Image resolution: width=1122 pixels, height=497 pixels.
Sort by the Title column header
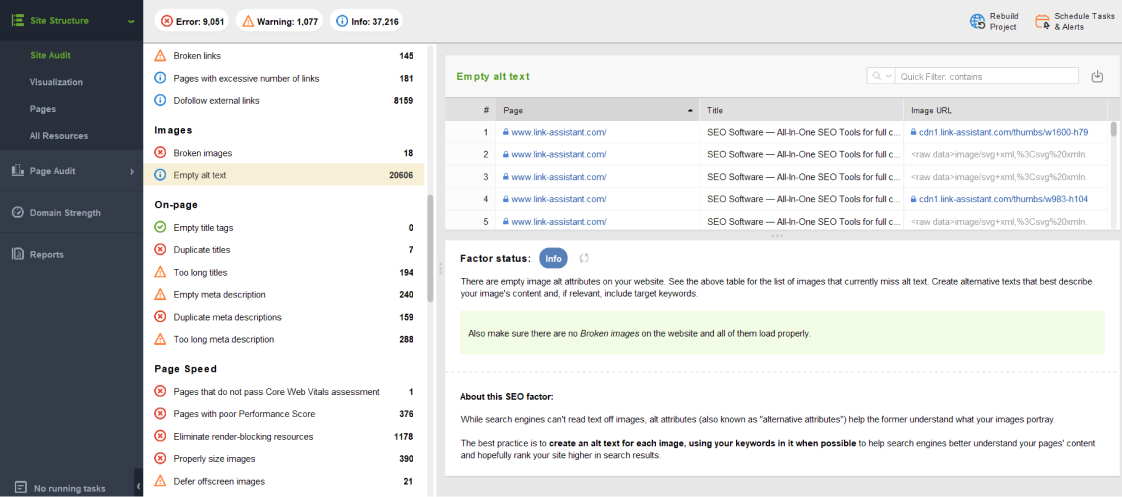coord(801,111)
